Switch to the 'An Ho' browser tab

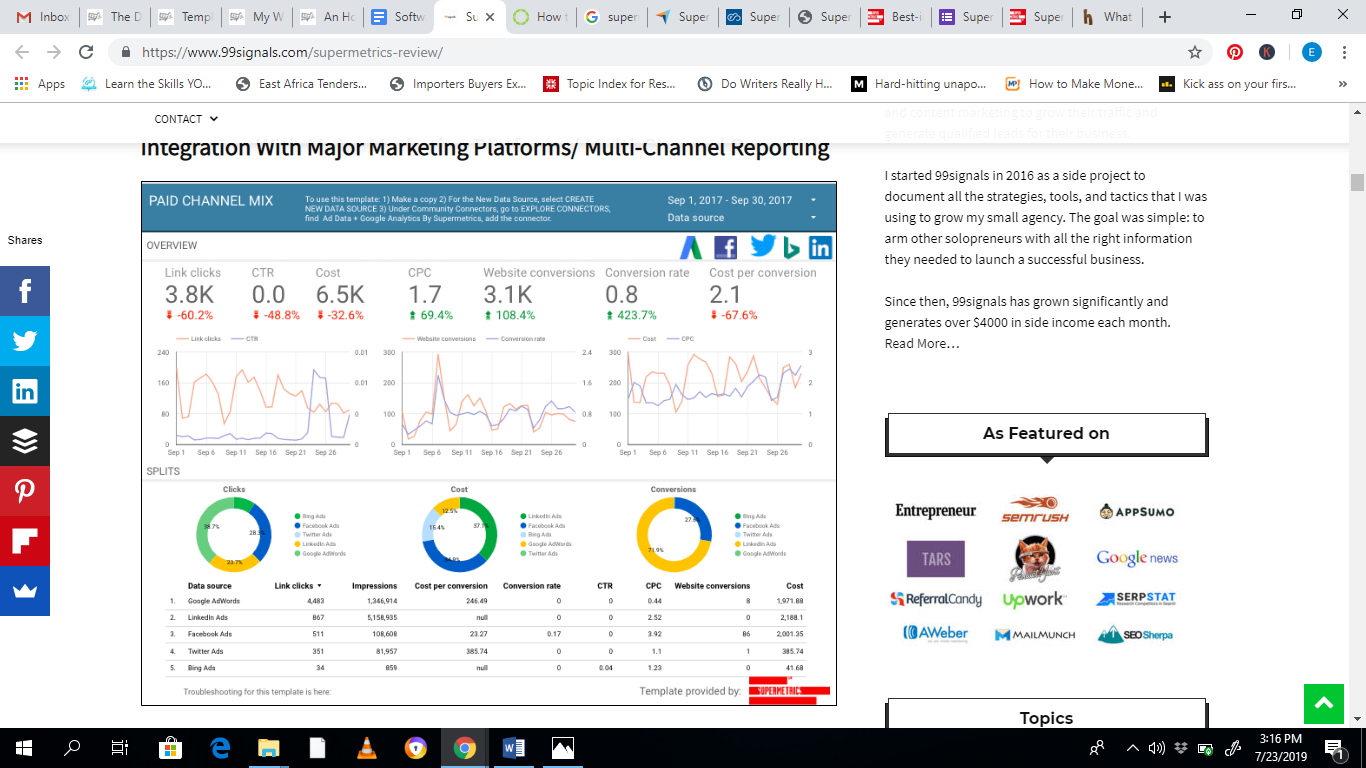tap(325, 17)
